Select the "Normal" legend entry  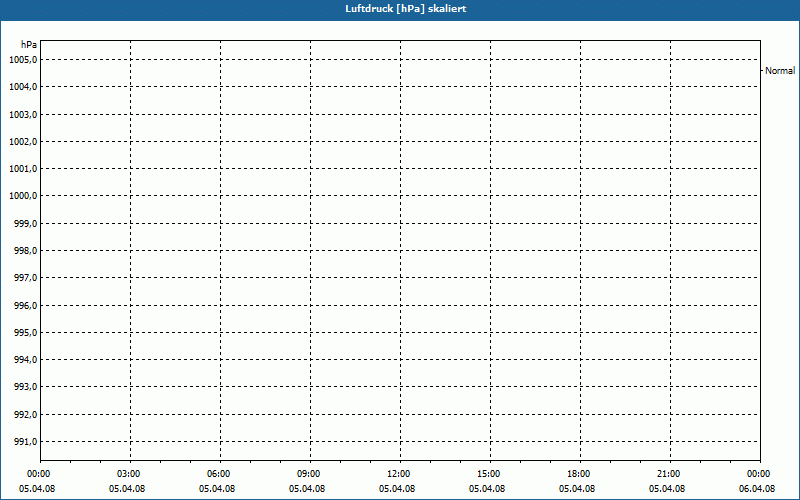pos(780,71)
